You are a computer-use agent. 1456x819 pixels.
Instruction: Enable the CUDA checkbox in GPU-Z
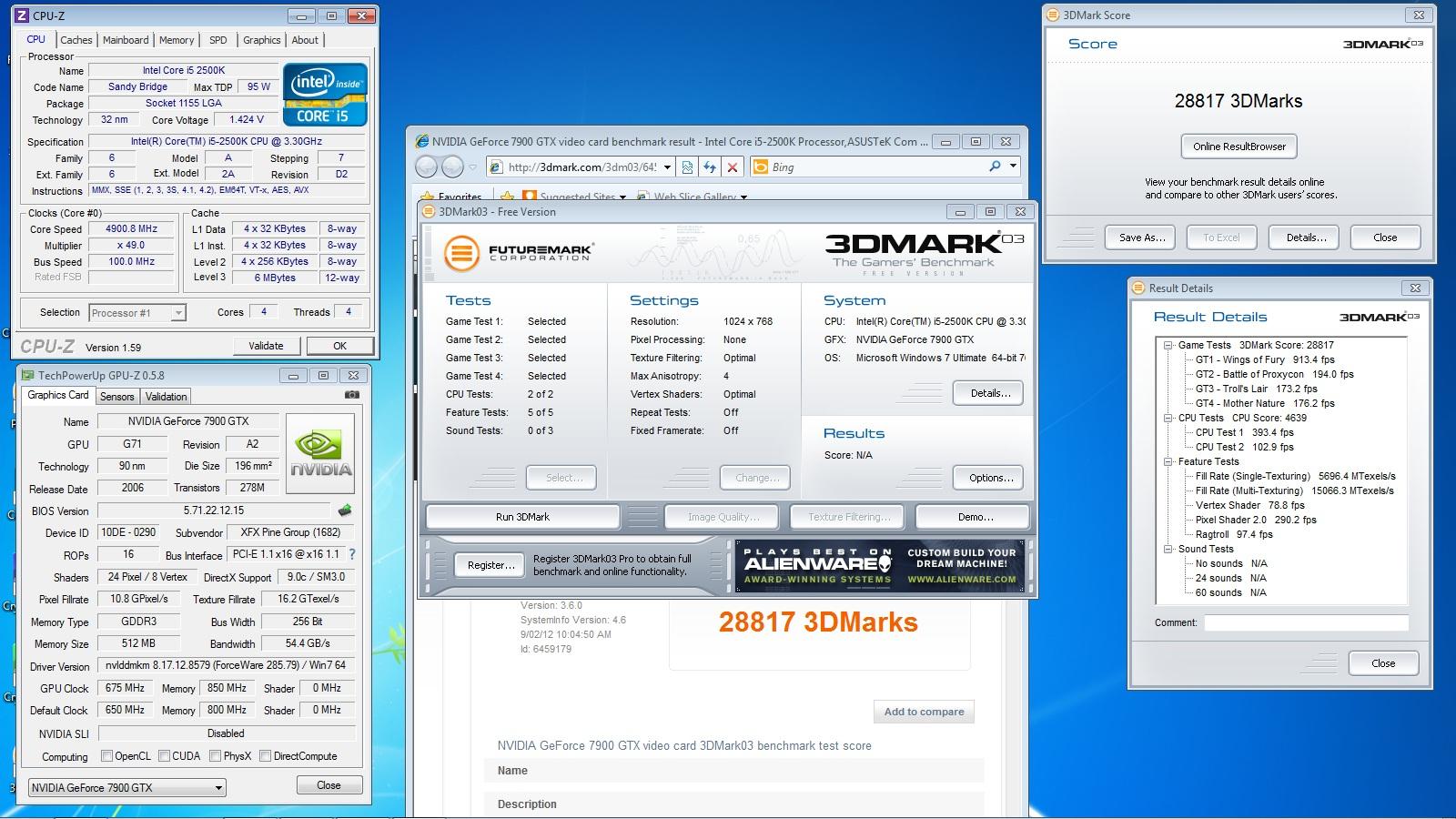click(x=165, y=756)
